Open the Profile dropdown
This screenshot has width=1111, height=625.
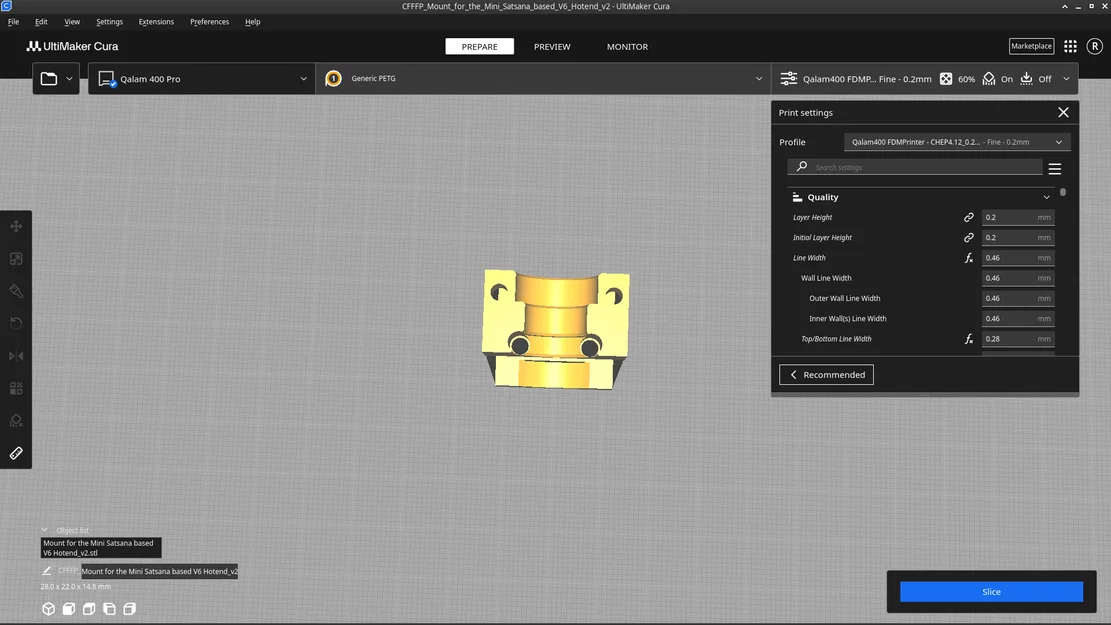[x=957, y=142]
